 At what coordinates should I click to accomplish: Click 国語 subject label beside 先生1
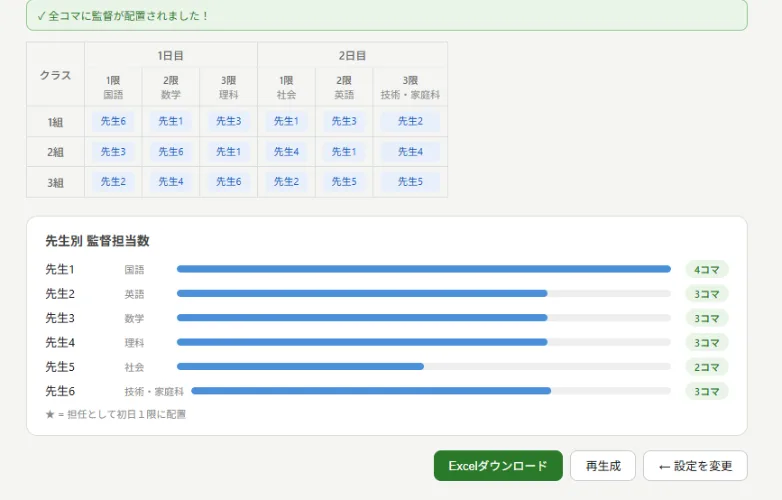coord(134,270)
